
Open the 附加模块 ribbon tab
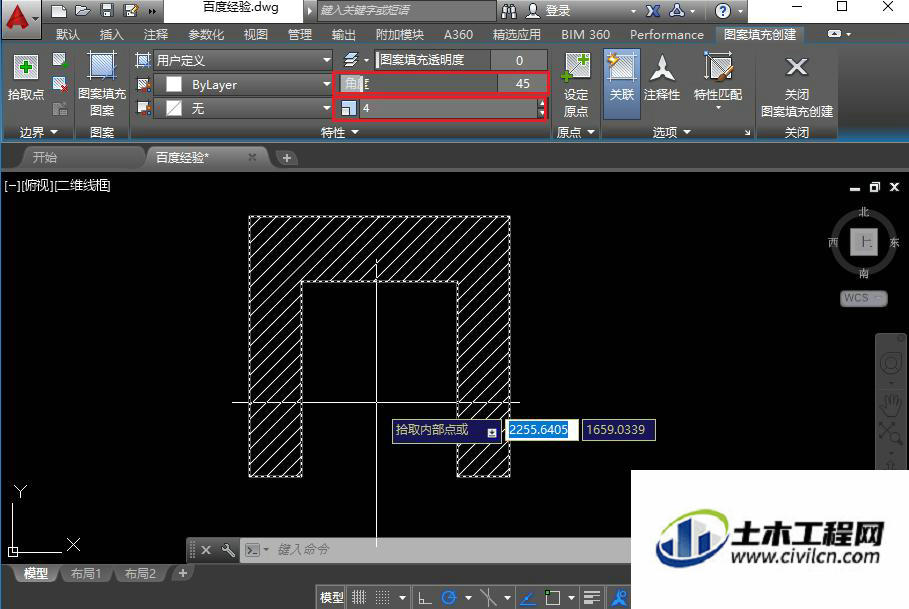pyautogui.click(x=399, y=35)
